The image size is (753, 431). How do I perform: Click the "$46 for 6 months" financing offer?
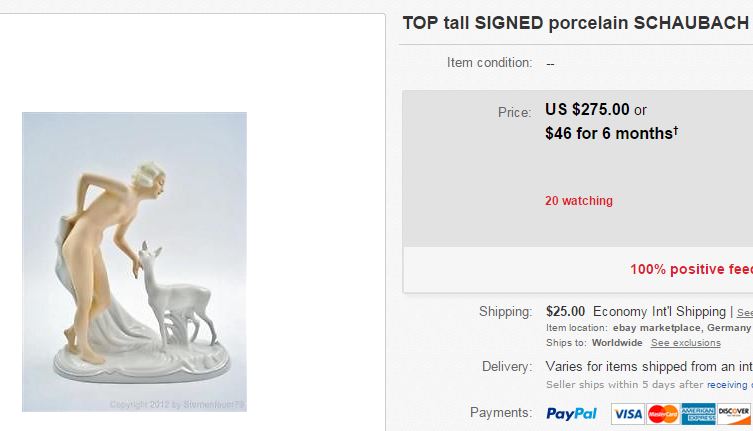click(611, 133)
